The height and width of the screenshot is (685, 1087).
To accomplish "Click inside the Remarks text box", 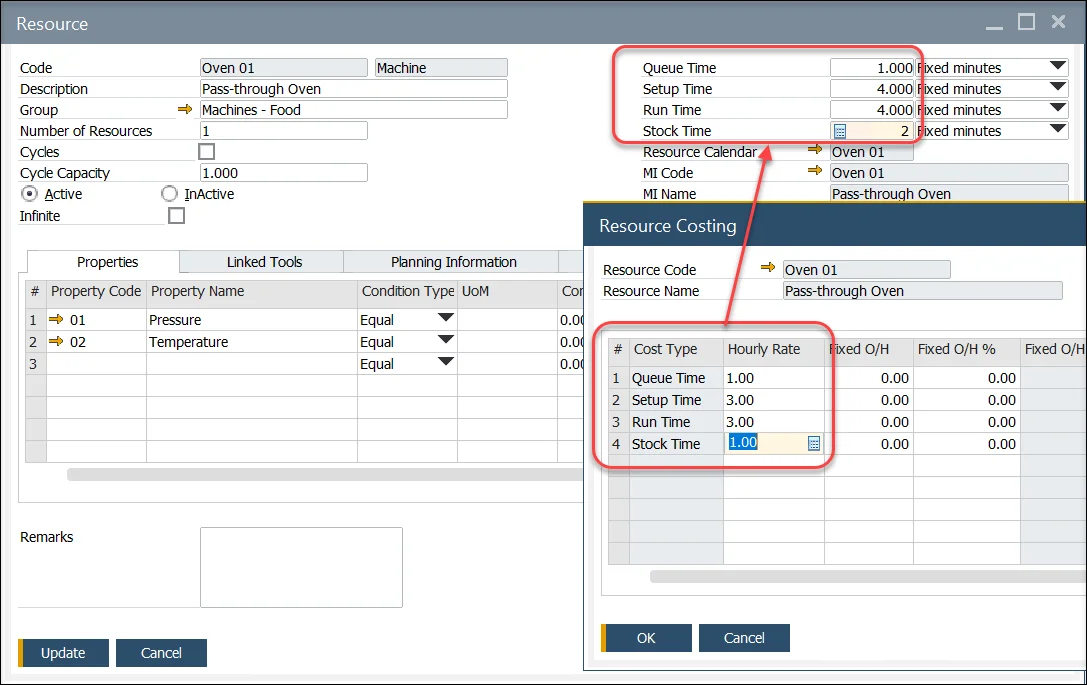I will point(300,567).
